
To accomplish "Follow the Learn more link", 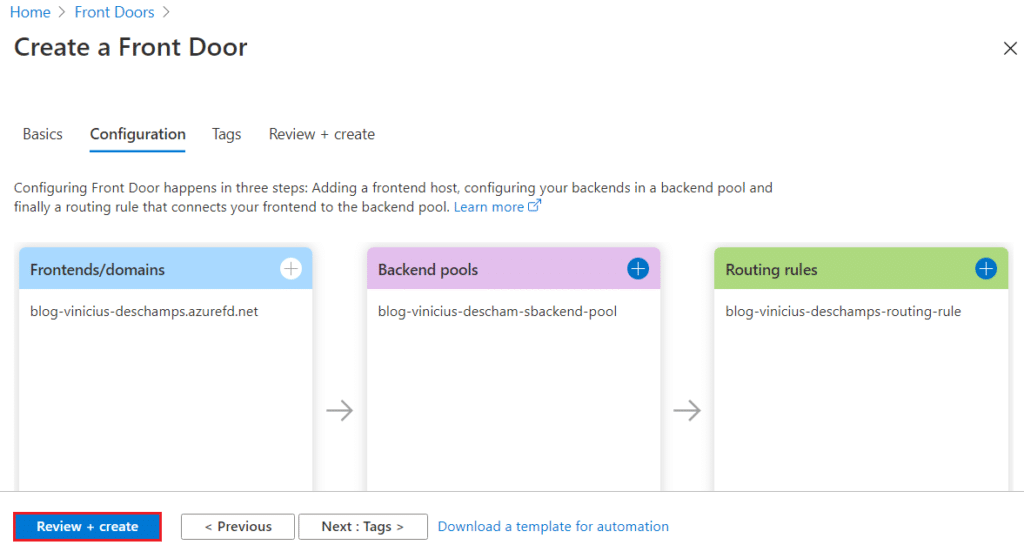I will [488, 207].
